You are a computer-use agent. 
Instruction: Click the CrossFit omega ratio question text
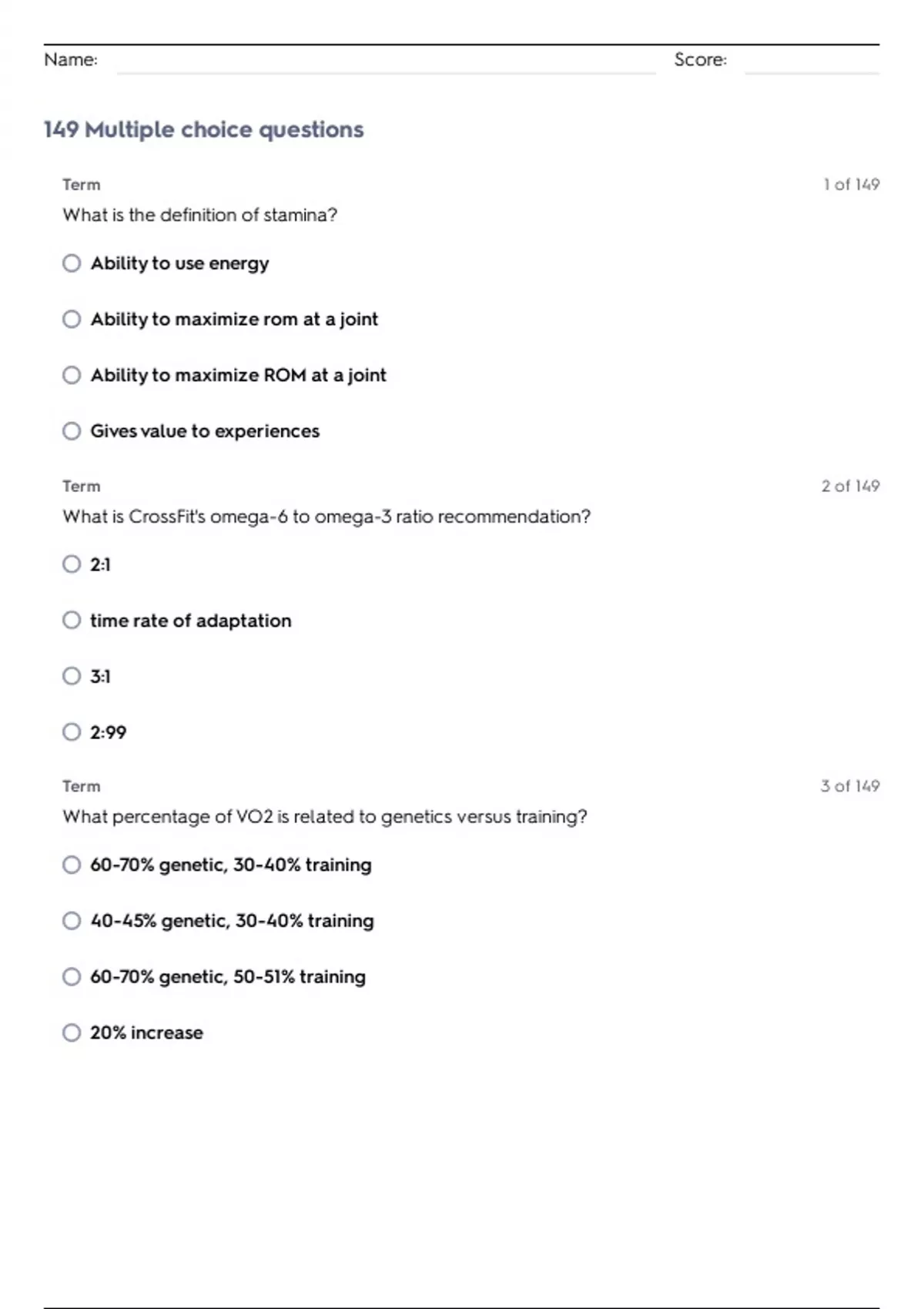click(326, 517)
